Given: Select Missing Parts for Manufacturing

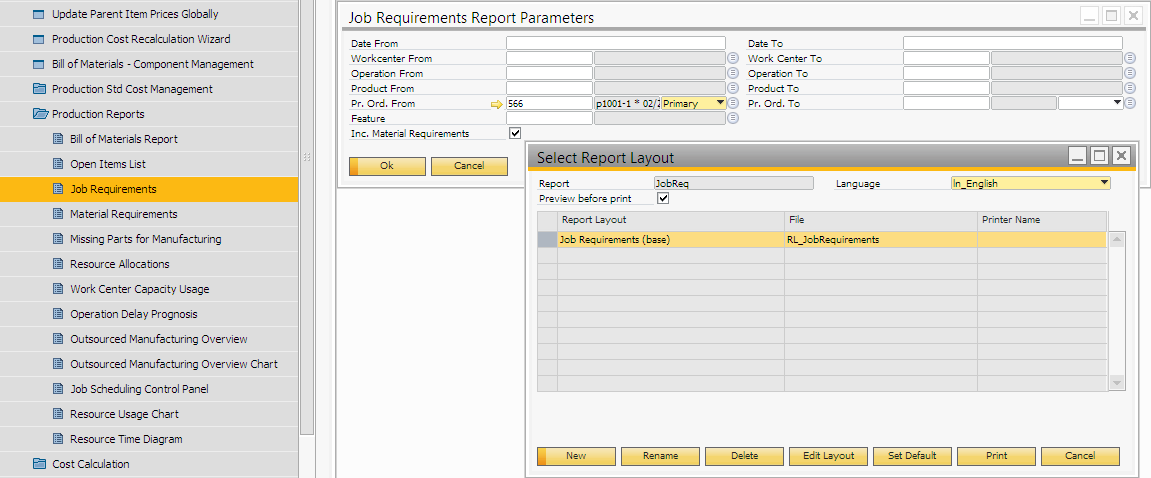Looking at the screenshot, I should (145, 239).
